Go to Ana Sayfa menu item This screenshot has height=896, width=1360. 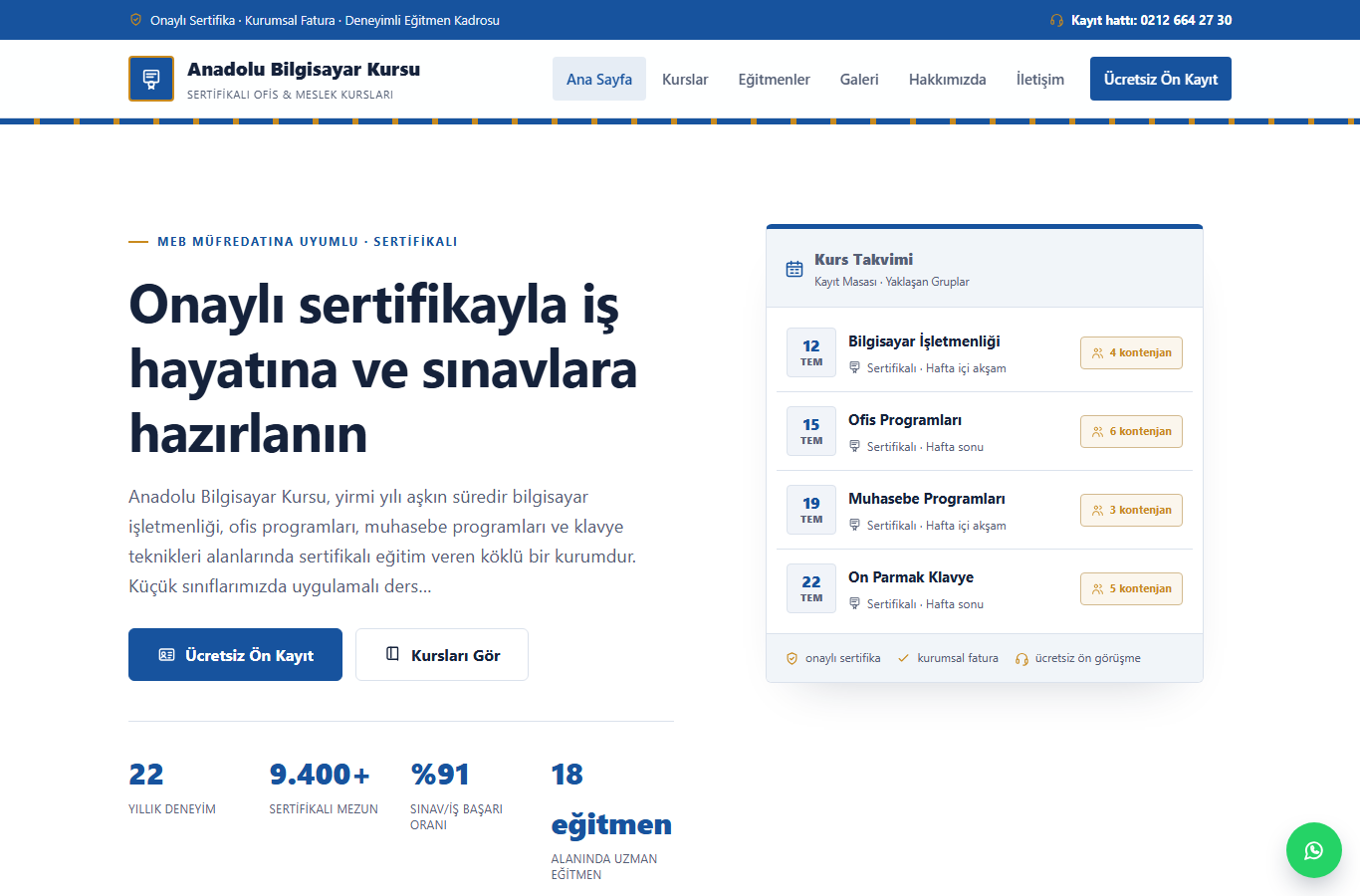point(599,79)
